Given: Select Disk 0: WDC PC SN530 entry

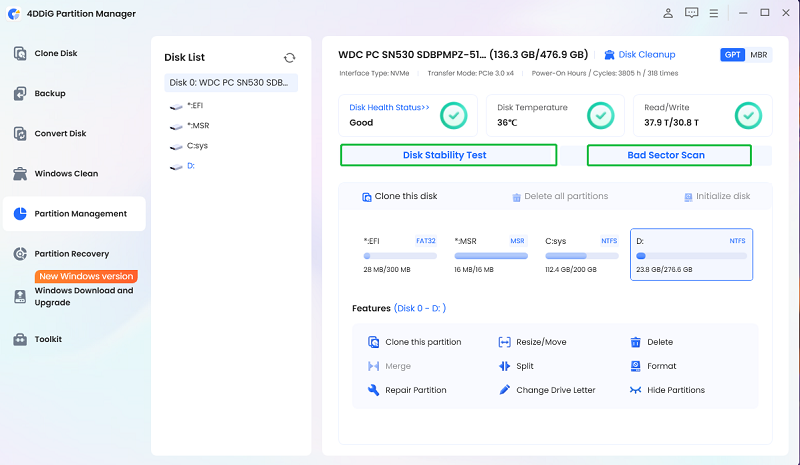Looking at the screenshot, I should tap(231, 83).
